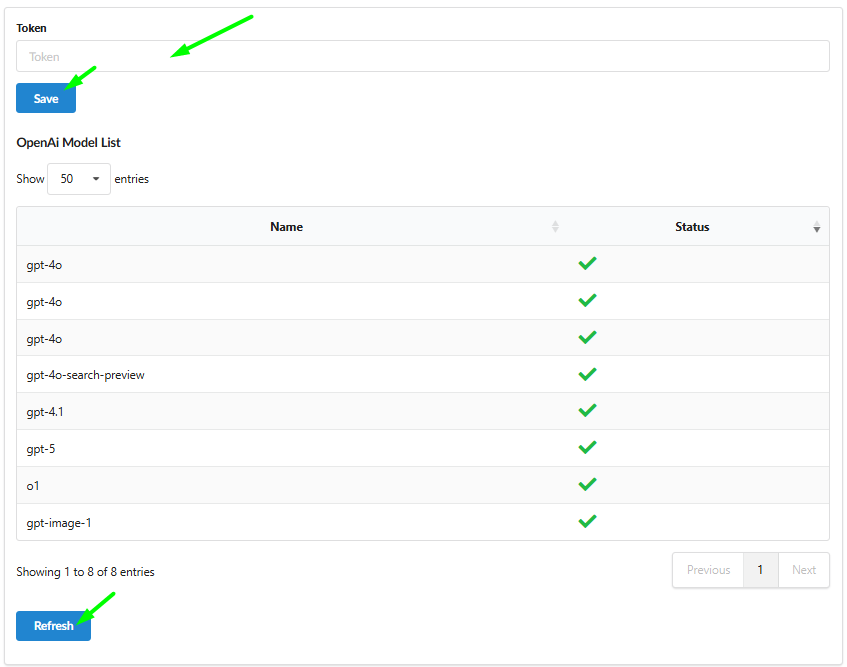Click the status checkmark for gpt-4.1
The image size is (847, 667).
tap(587, 410)
